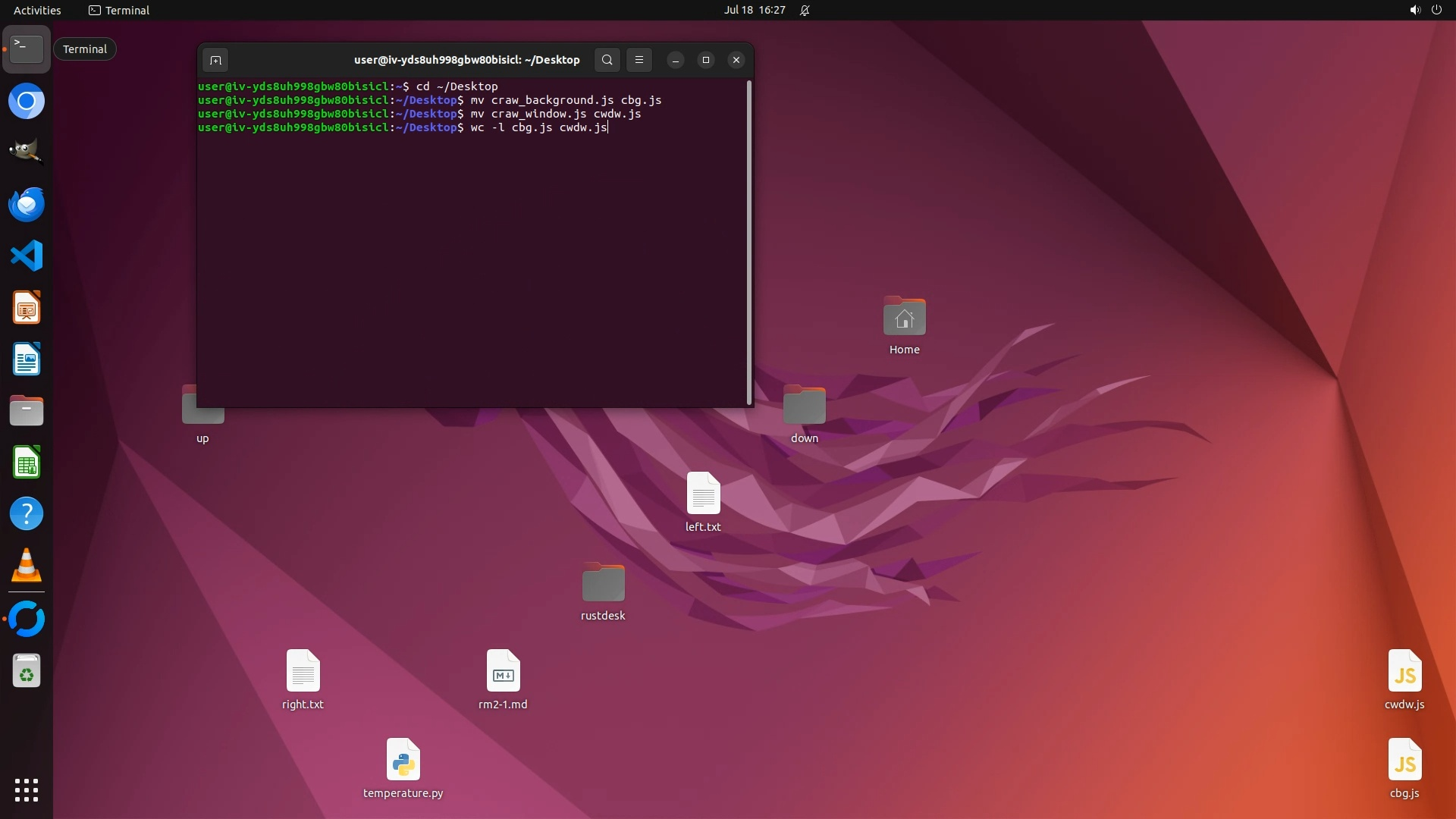The width and height of the screenshot is (1456, 819).
Task: Click the terminal search icon
Action: (607, 60)
